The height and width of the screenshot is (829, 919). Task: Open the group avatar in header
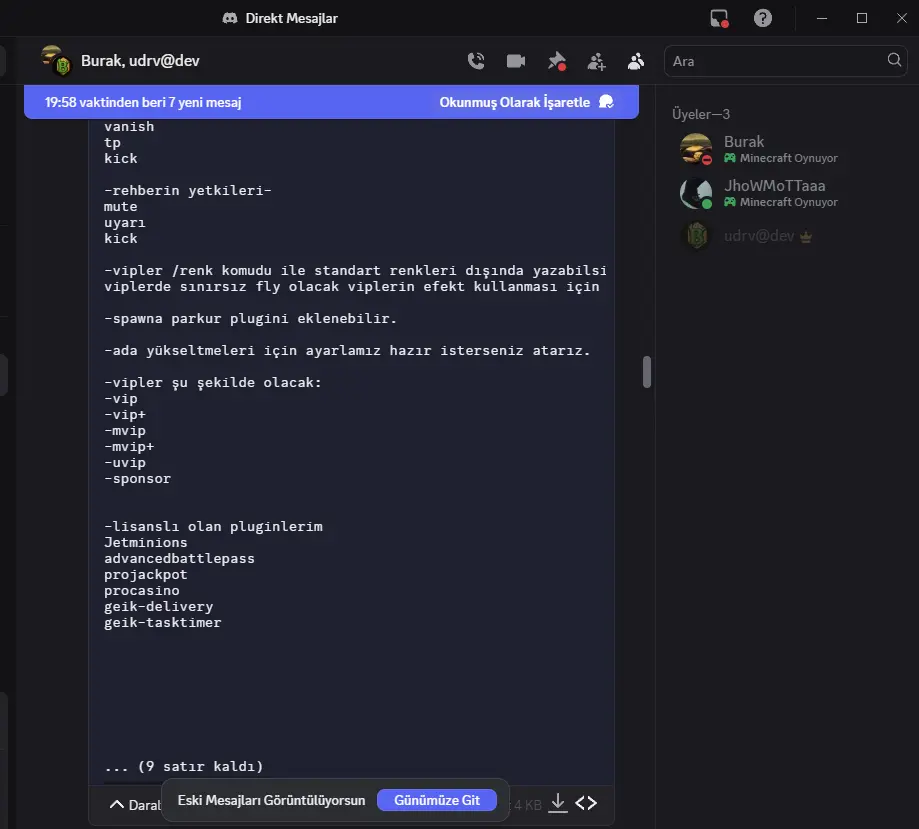56,60
